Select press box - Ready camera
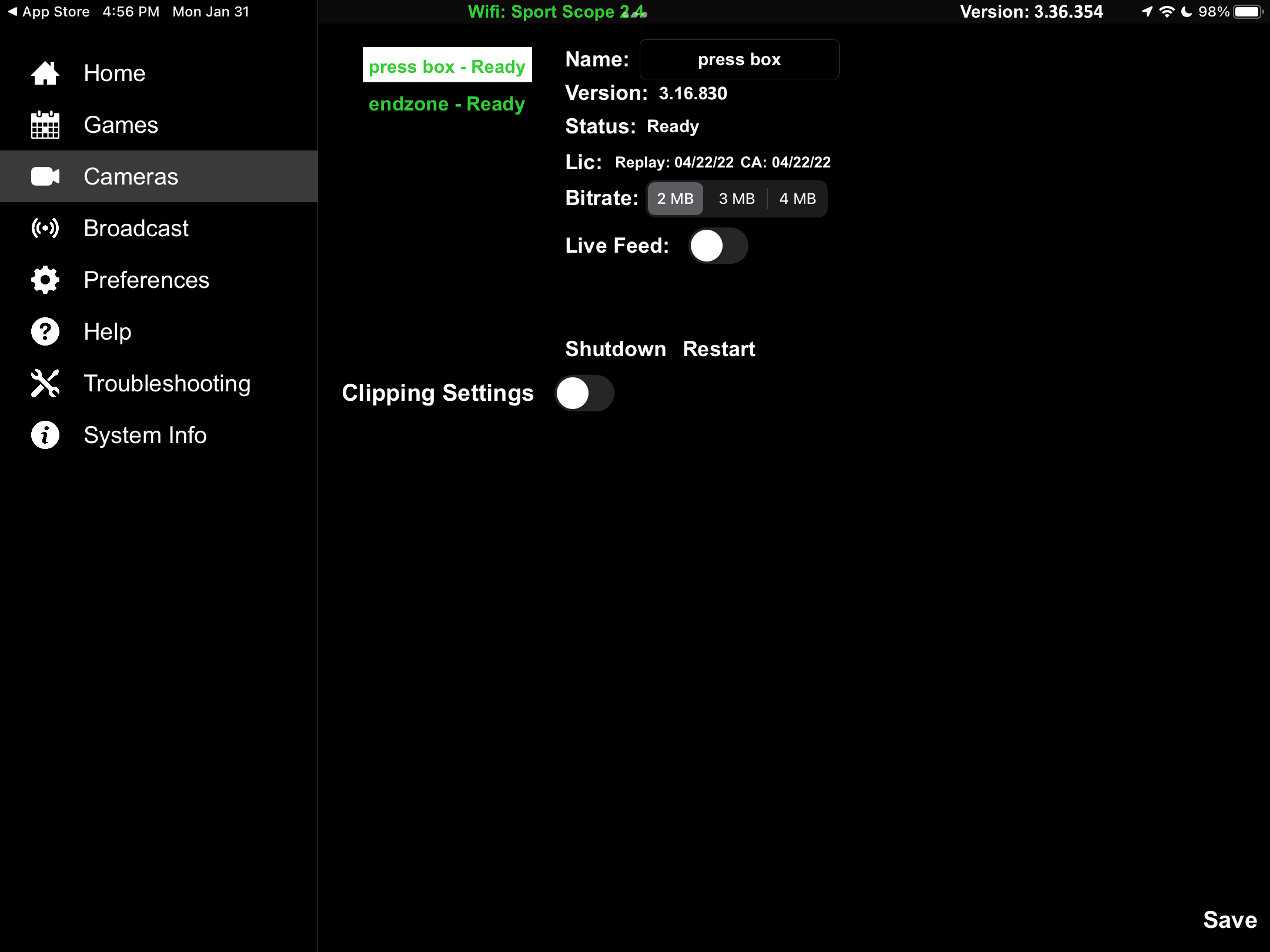1270x952 pixels. coord(447,65)
